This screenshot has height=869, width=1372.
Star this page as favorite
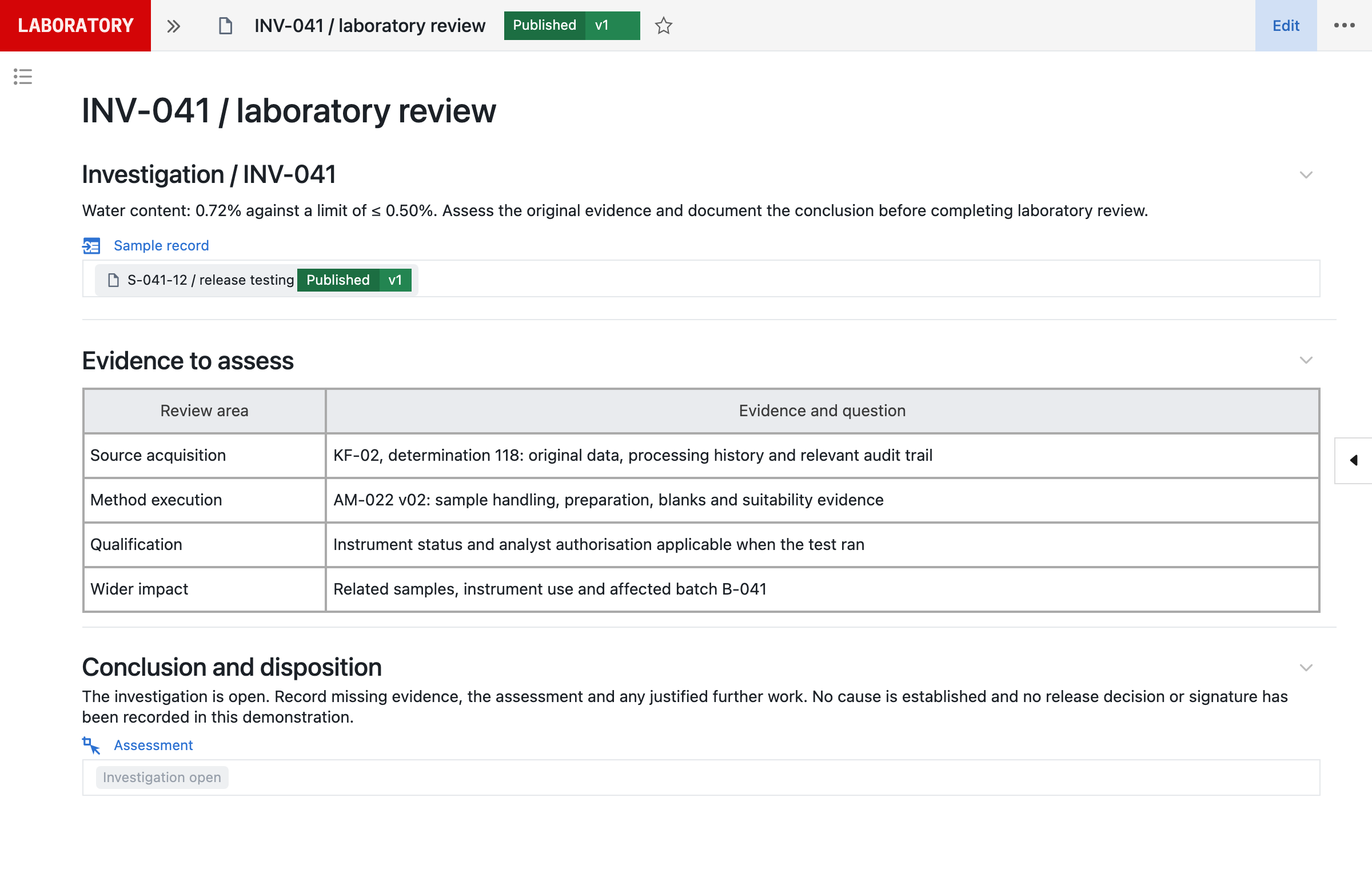[x=664, y=26]
